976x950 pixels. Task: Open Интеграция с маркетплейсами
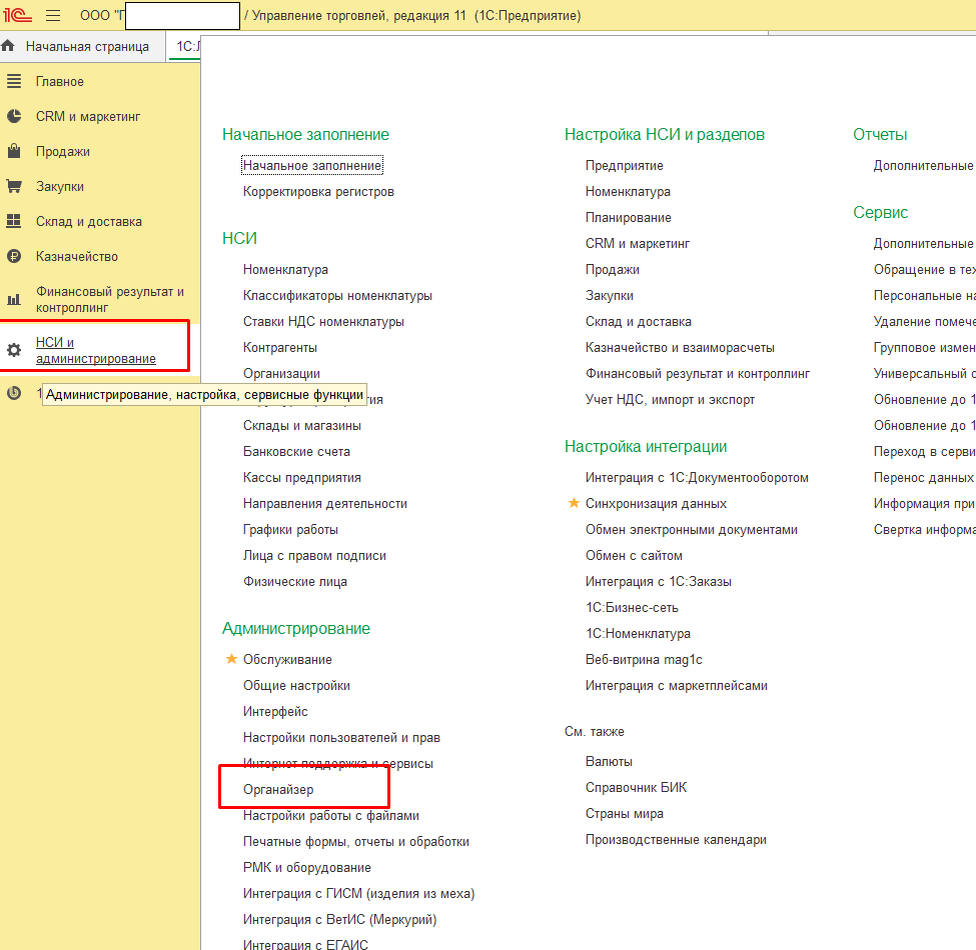[x=677, y=685]
